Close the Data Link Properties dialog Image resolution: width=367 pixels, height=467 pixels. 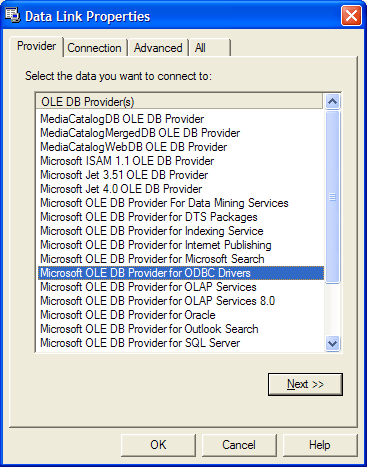351,16
